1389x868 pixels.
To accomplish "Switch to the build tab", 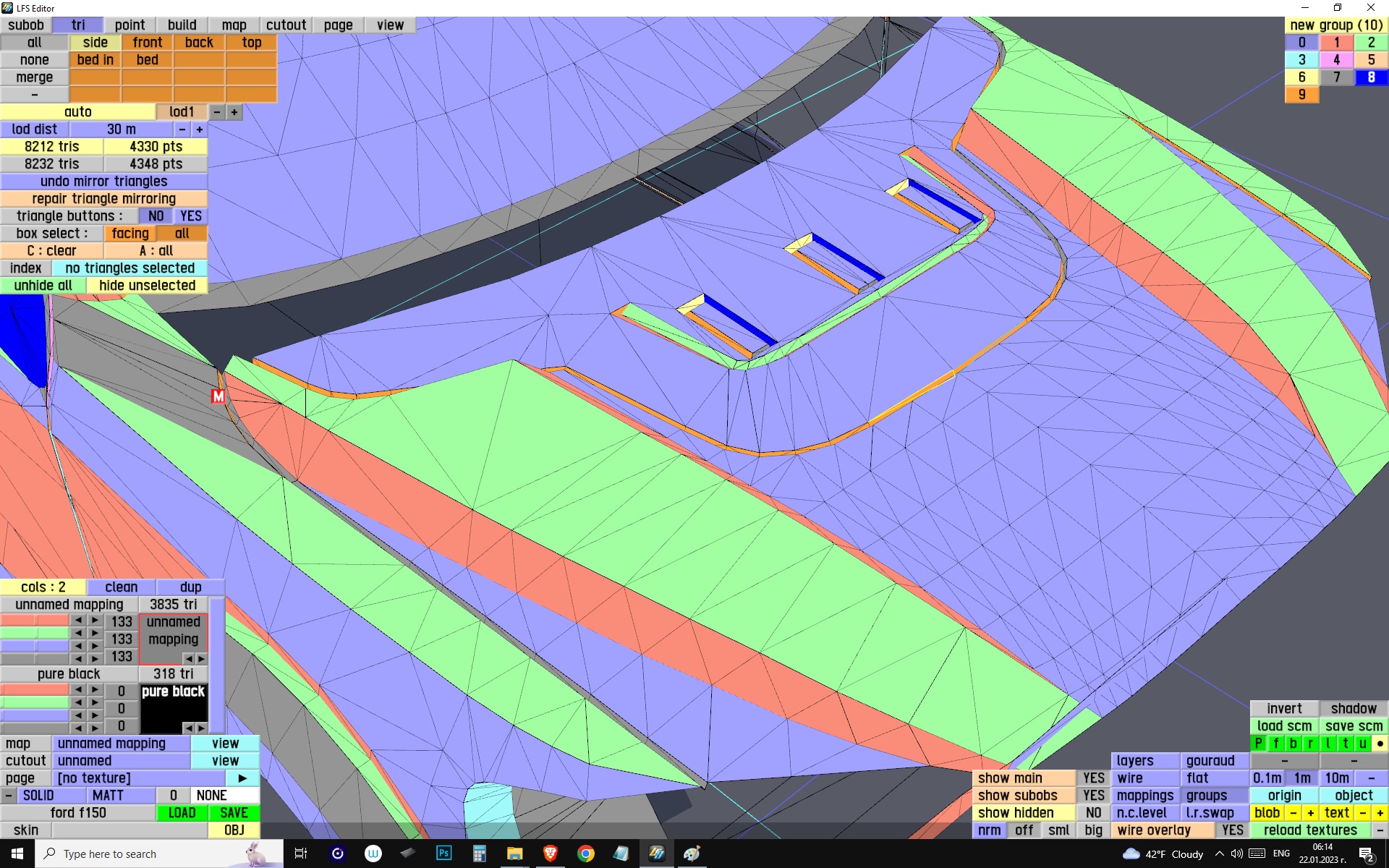I will (182, 25).
